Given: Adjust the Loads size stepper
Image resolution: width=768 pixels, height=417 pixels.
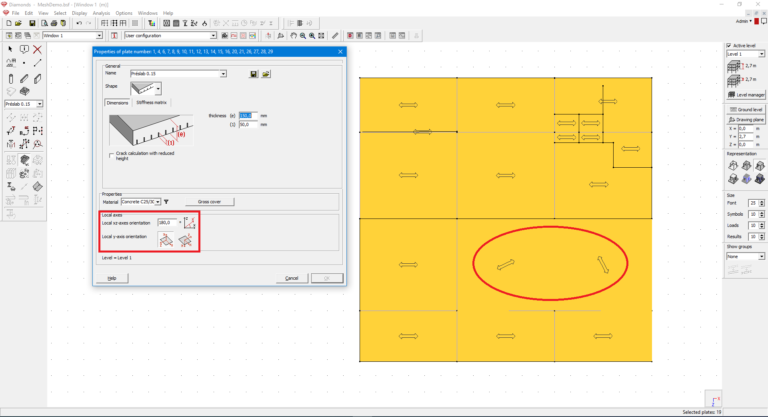Looking at the screenshot, I should pos(762,225).
